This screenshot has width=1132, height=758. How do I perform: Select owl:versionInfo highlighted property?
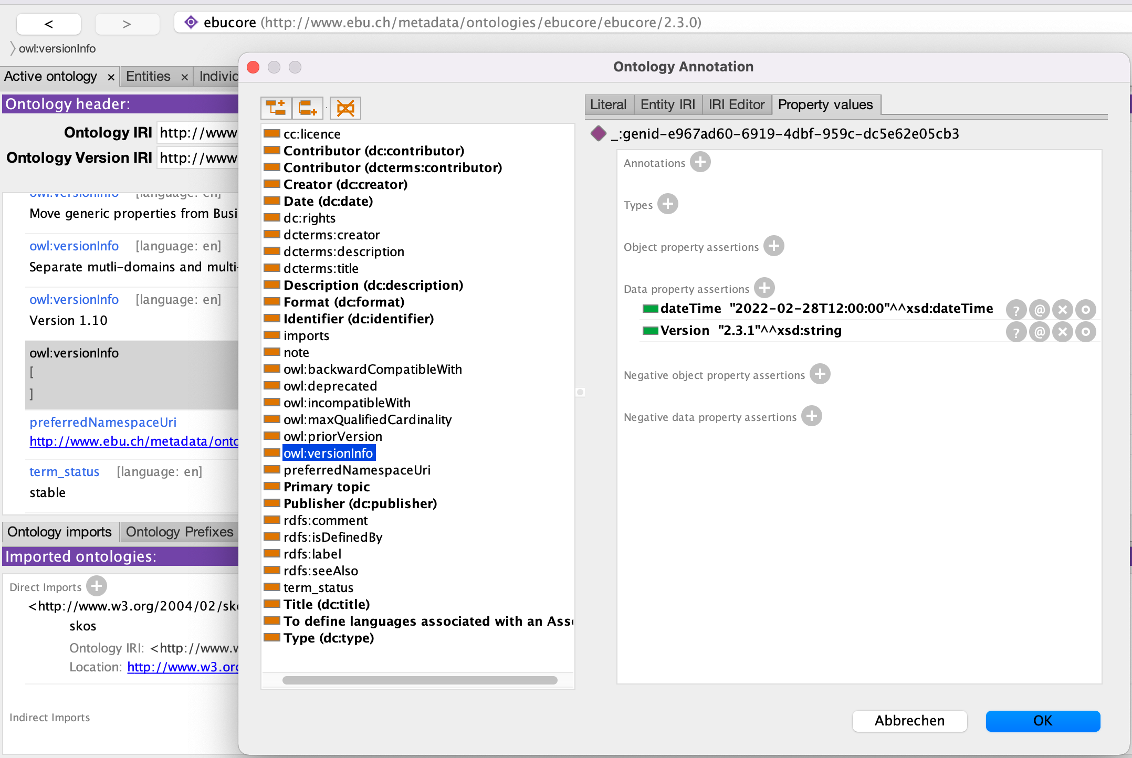pos(328,453)
